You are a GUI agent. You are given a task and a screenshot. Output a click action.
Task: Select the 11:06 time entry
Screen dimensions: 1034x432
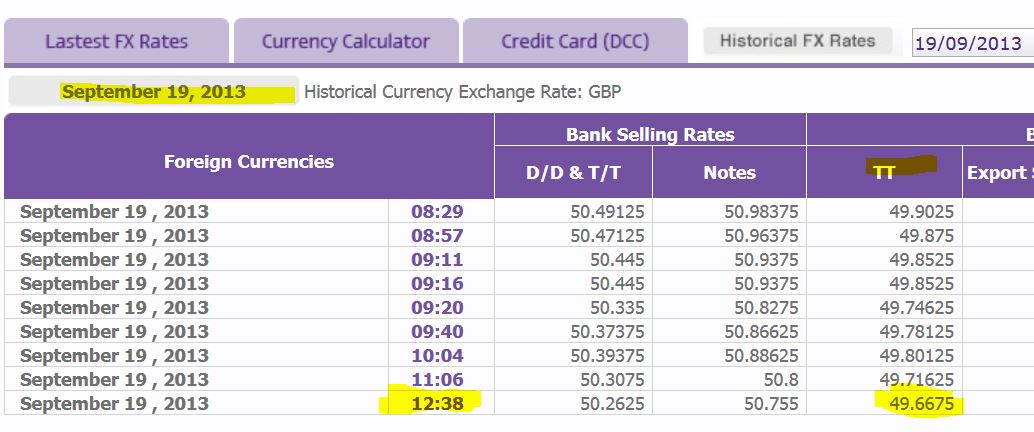437,379
